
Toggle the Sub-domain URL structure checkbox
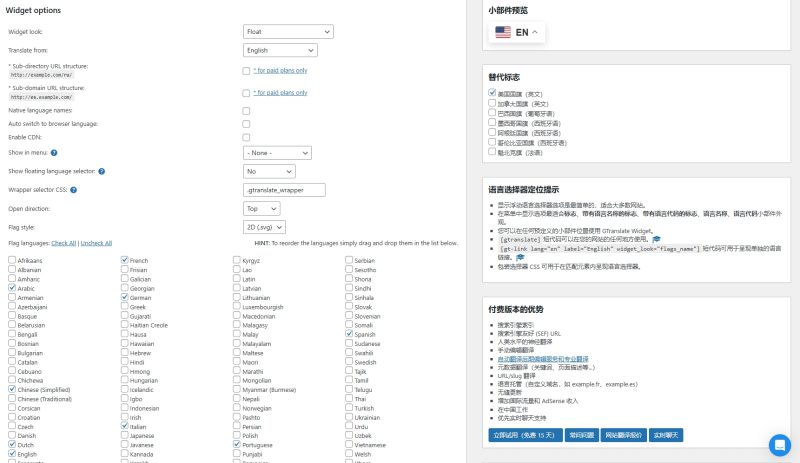click(x=246, y=93)
